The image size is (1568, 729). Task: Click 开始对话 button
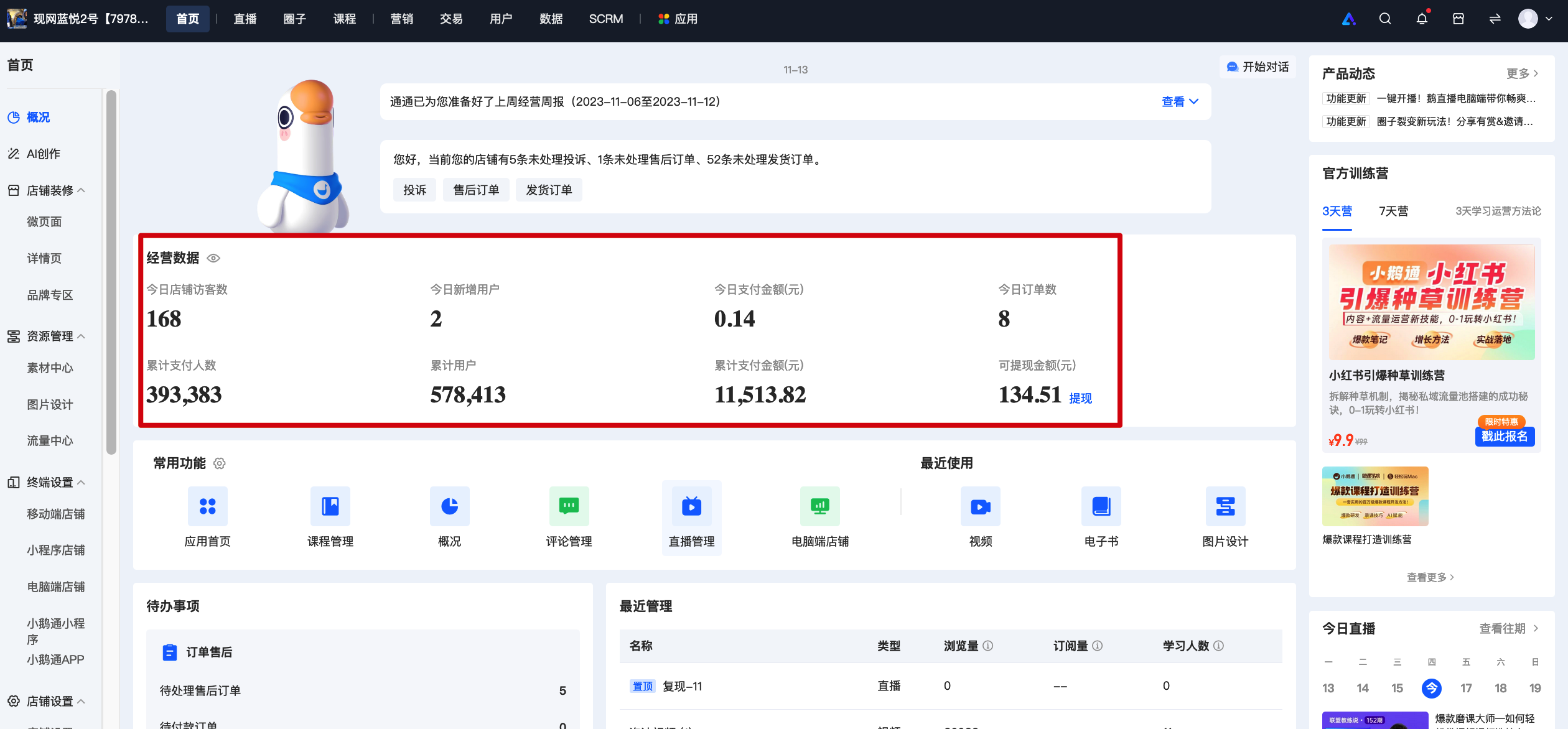(1258, 67)
